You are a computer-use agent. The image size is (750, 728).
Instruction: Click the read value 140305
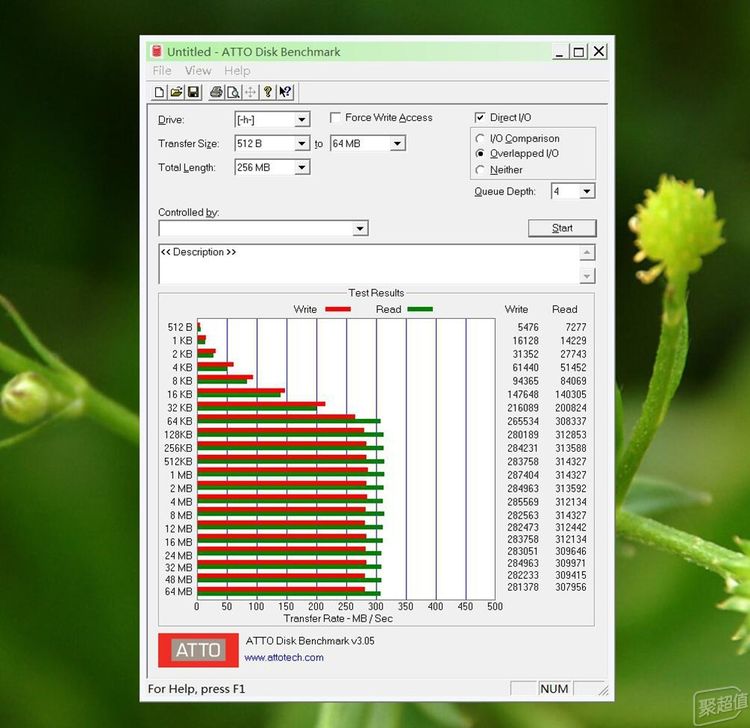[571, 395]
